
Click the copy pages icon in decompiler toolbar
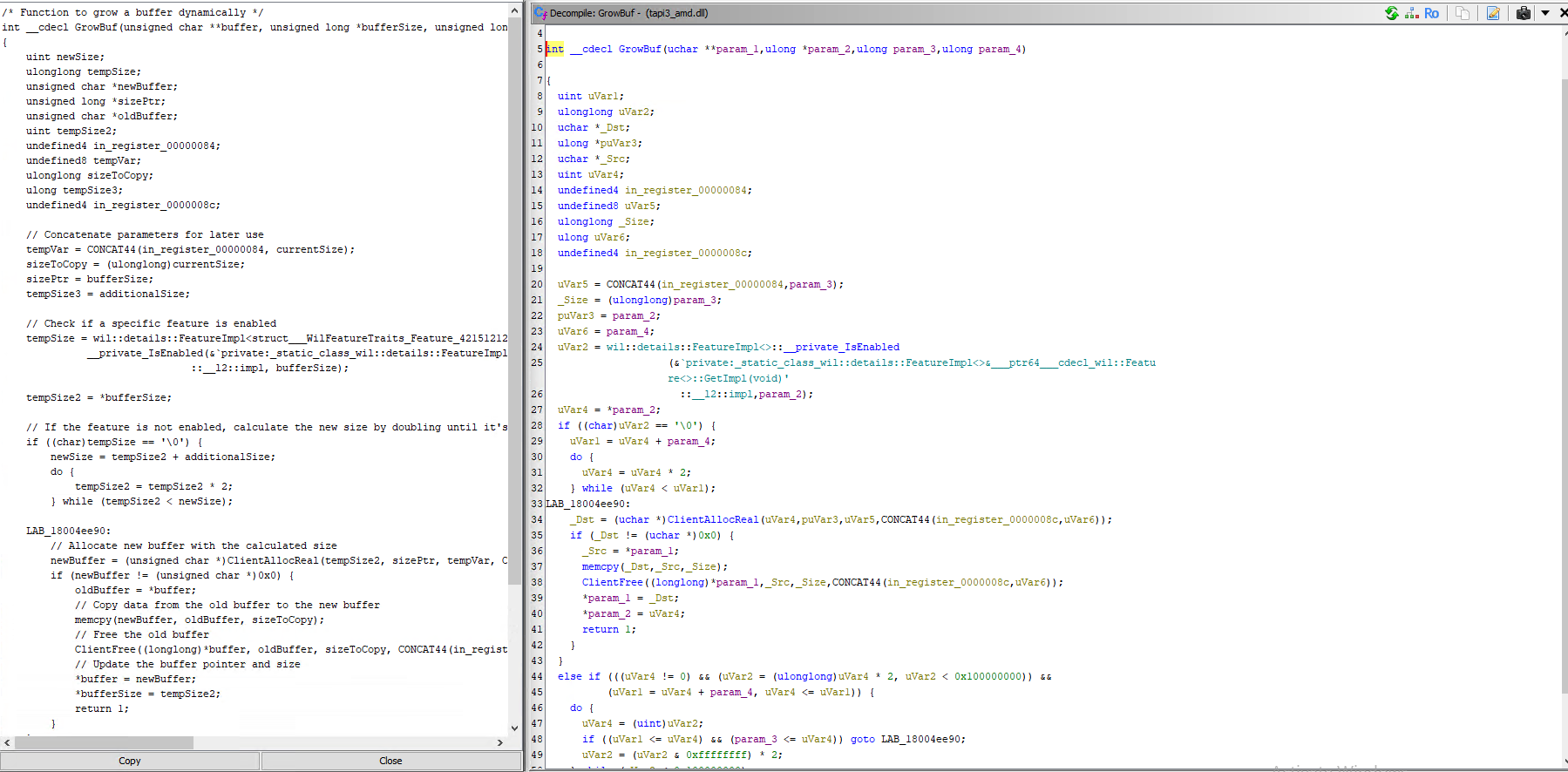pos(1463,13)
